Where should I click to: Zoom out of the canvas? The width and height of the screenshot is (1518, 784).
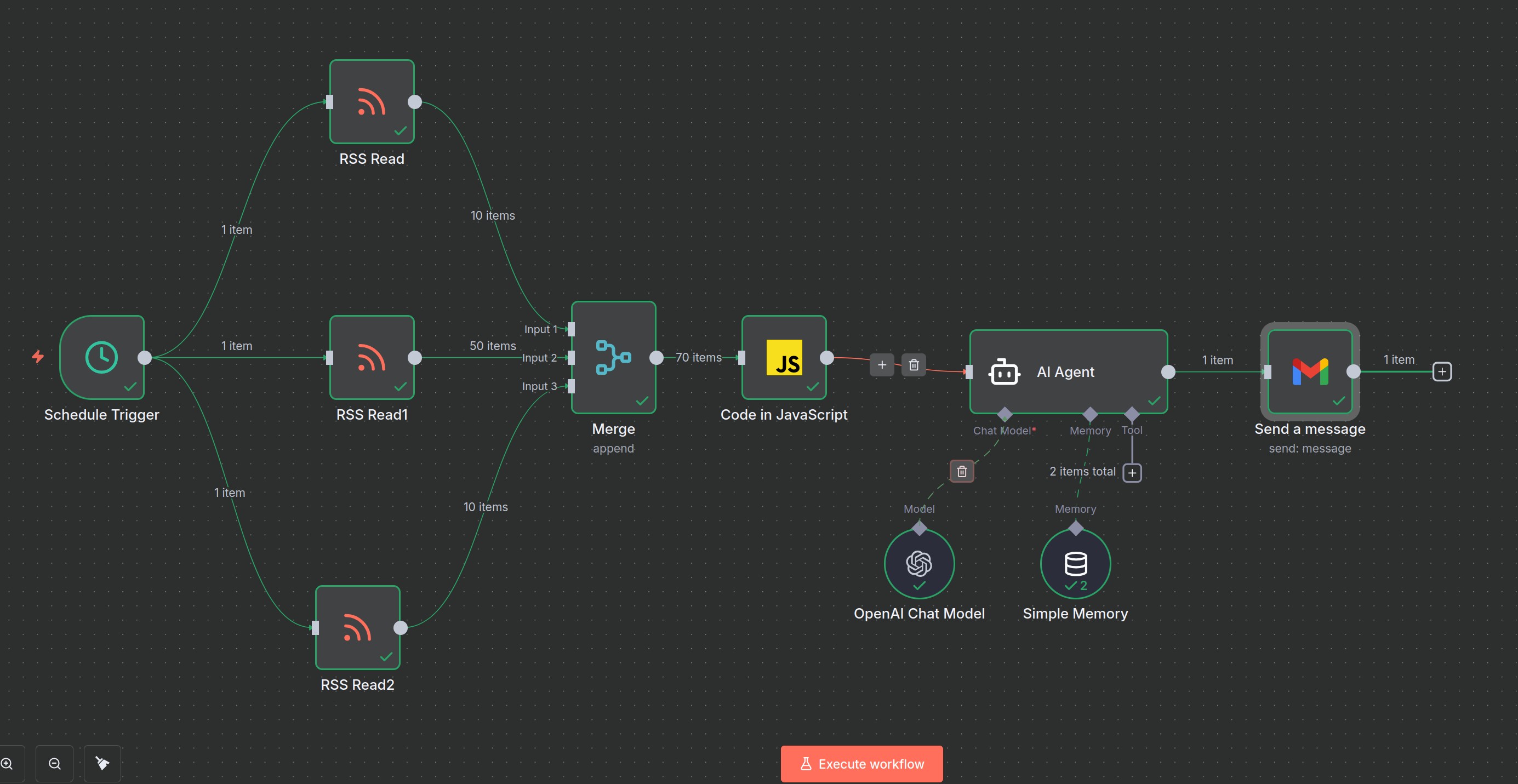(x=55, y=764)
